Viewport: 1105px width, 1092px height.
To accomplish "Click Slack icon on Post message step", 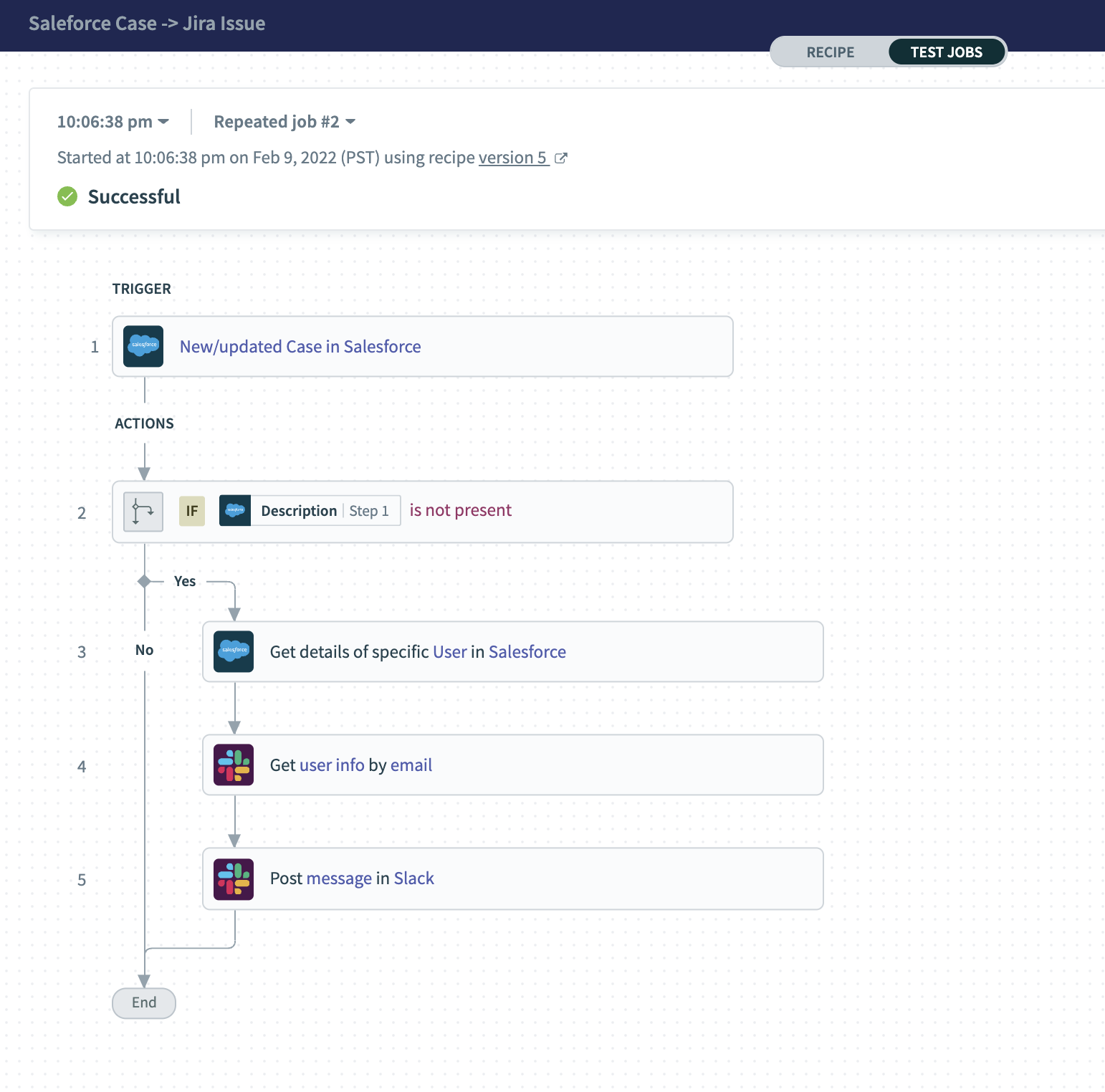I will tap(234, 879).
